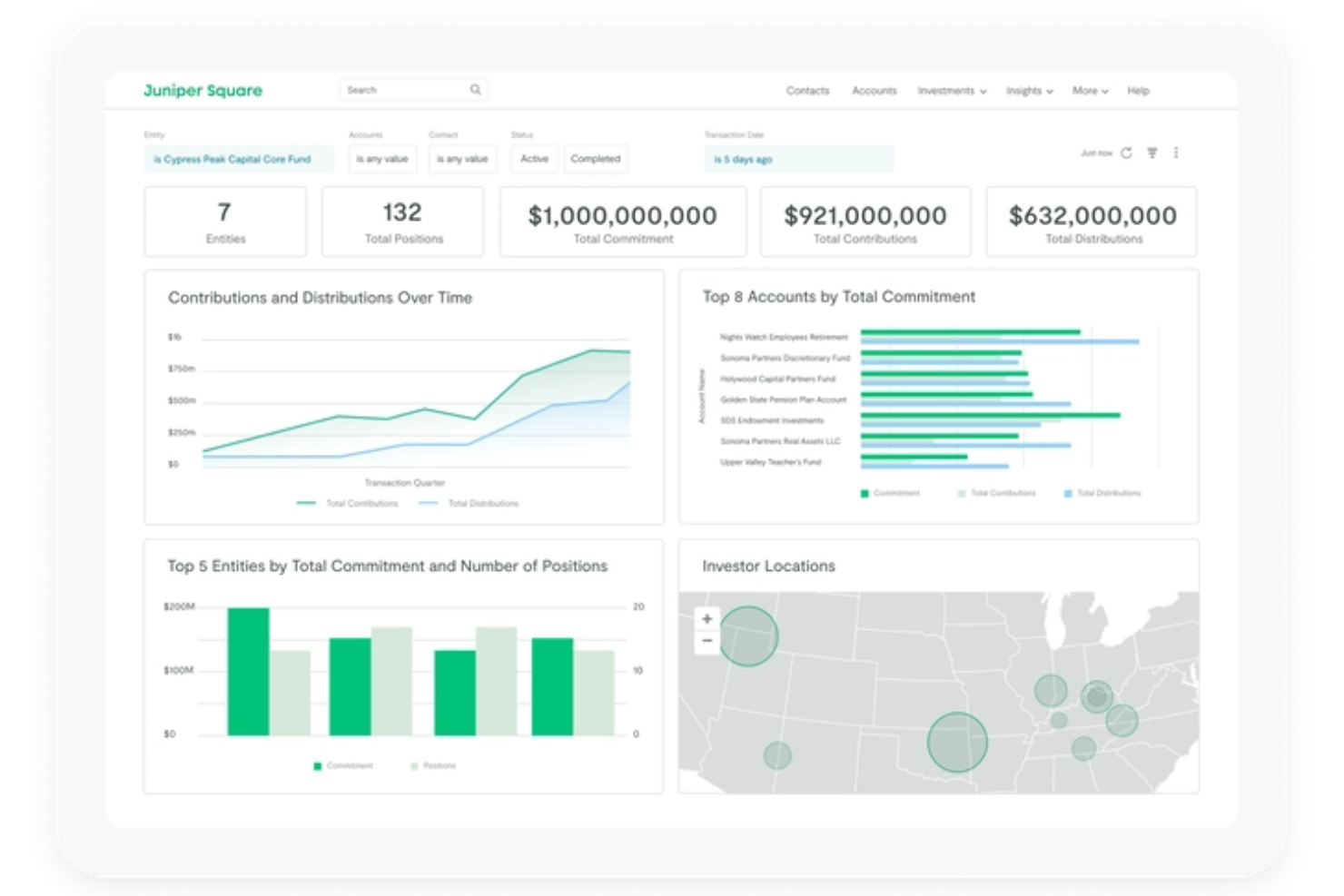The height and width of the screenshot is (896, 1344).
Task: Click the 7 Entities summary card
Action: point(225,222)
